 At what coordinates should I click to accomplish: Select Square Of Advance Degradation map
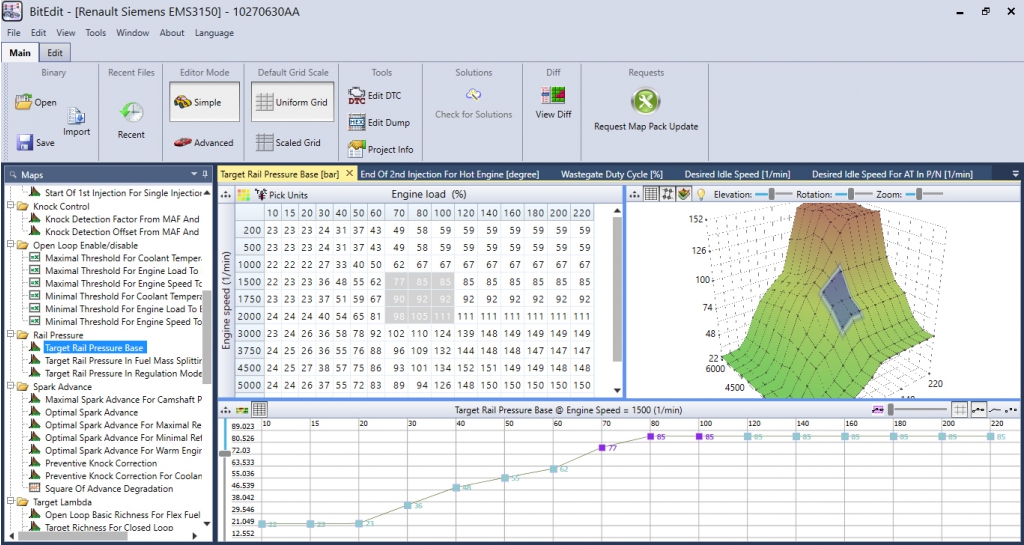[109, 489]
